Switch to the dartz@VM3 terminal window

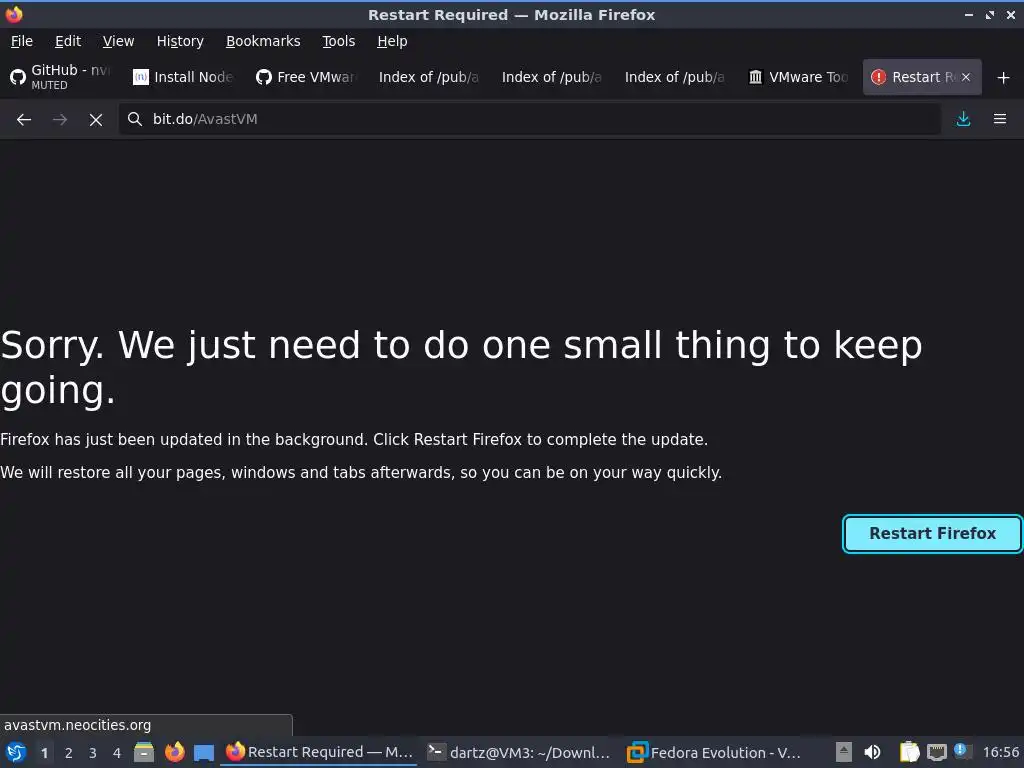519,752
